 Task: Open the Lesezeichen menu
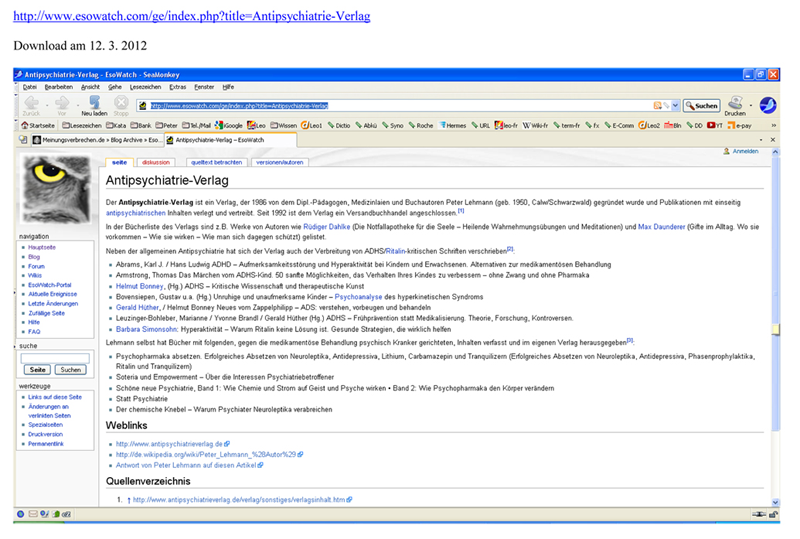tap(145, 87)
